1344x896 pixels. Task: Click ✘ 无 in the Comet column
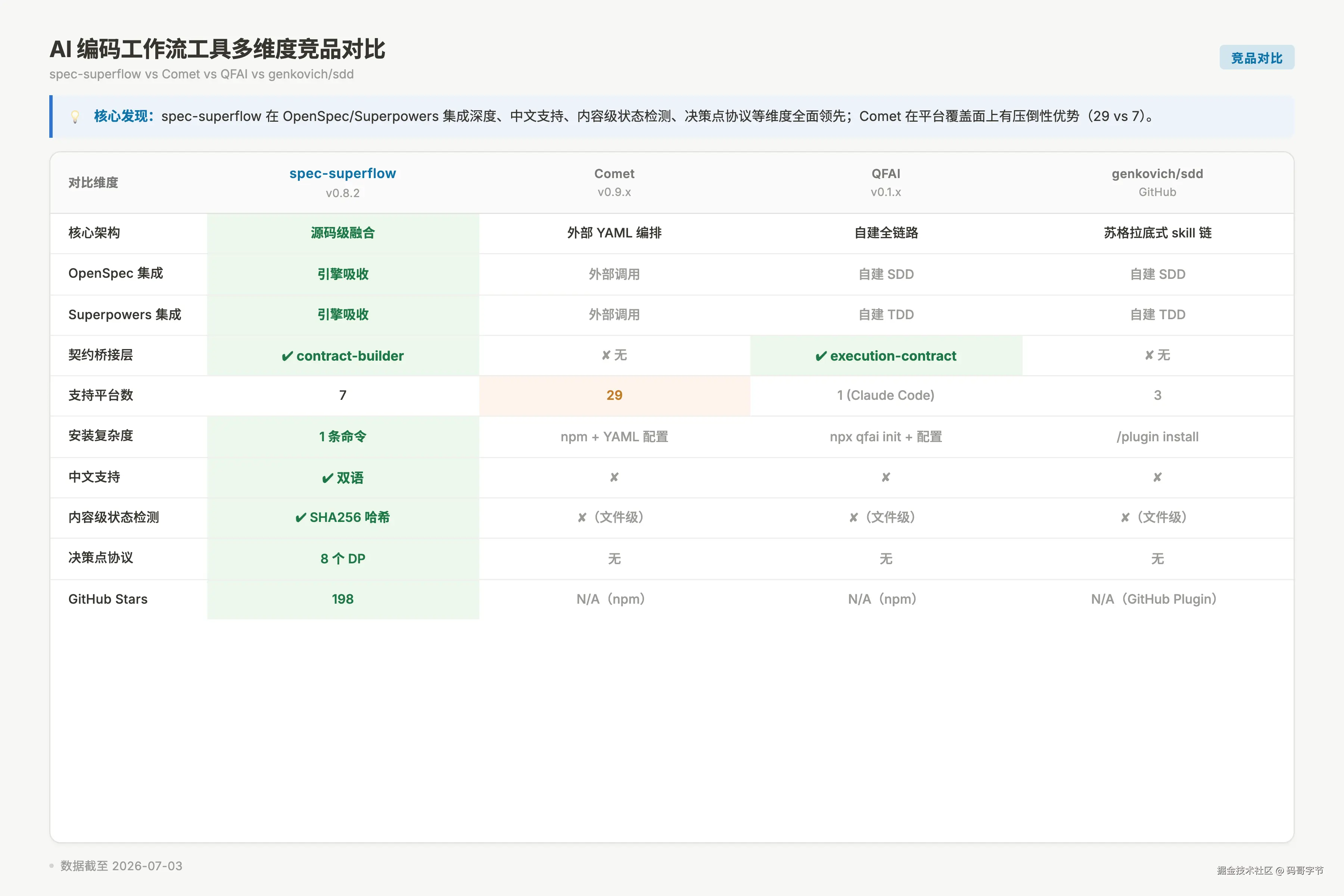(614, 355)
